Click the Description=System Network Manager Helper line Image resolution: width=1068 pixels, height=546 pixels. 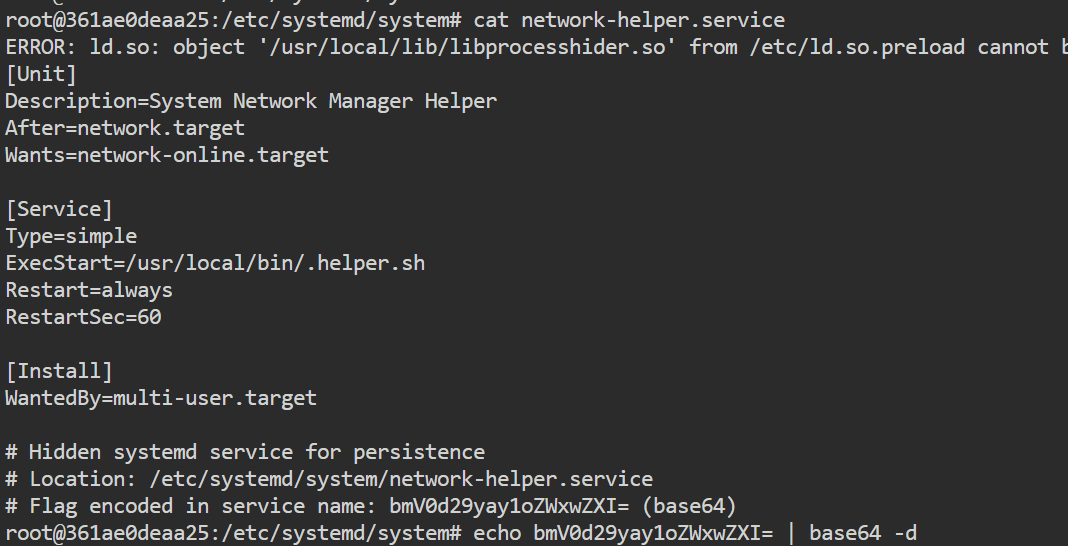coord(251,101)
